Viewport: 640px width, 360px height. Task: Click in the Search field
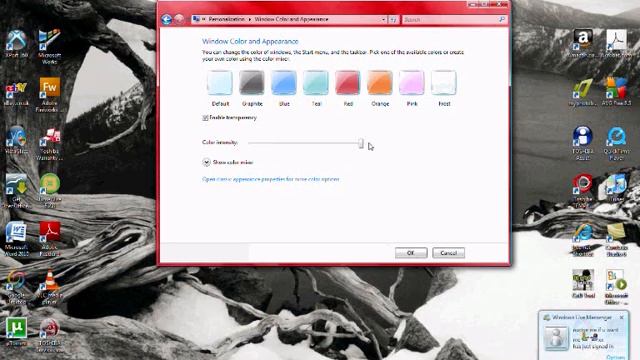449,19
